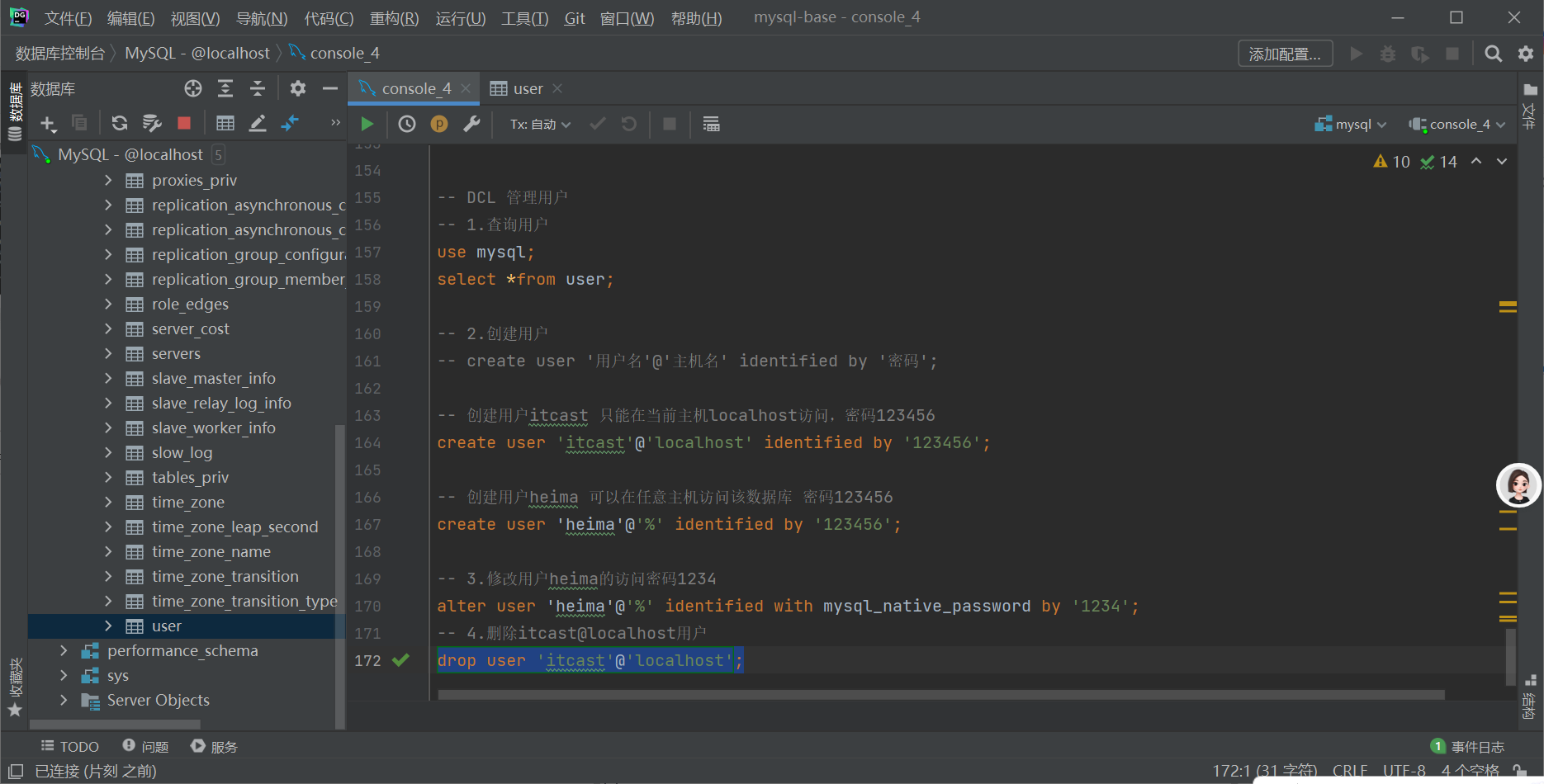Open the 数据库 sidebar tool tab

[x=15, y=111]
